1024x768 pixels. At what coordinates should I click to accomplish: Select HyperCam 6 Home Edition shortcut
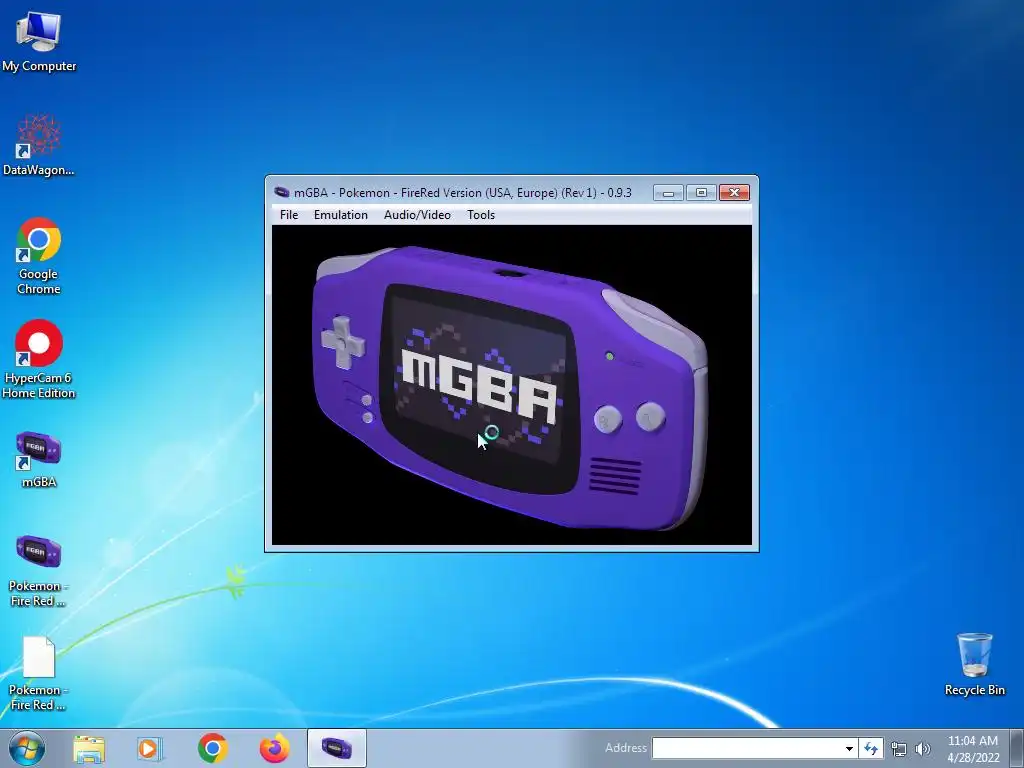pos(39,359)
